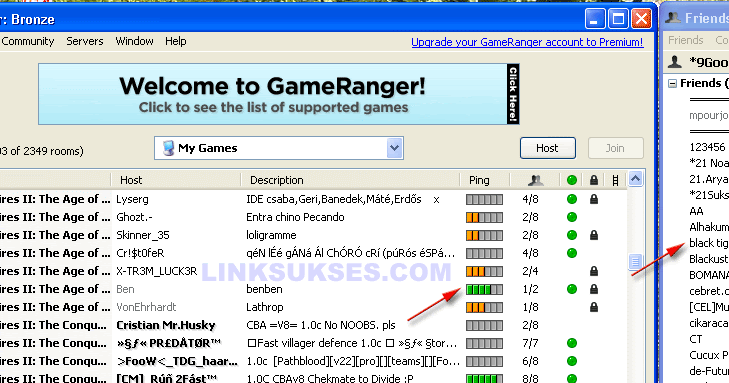Click the 7/7 player count
The image size is (729, 383).
tap(530, 343)
